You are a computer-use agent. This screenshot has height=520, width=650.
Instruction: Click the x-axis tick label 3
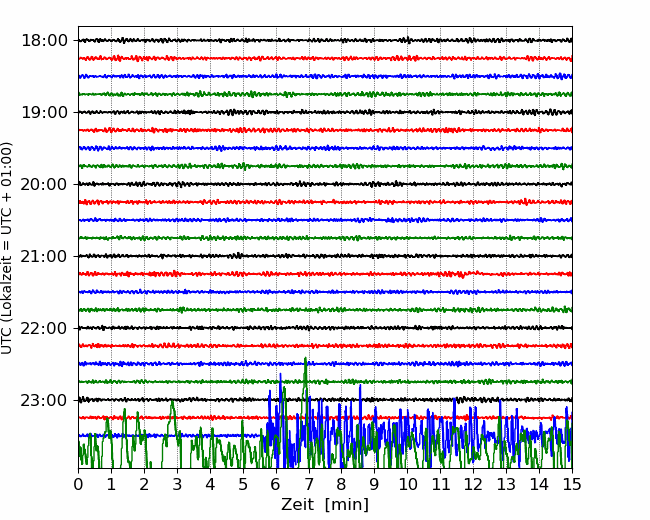[x=177, y=484]
